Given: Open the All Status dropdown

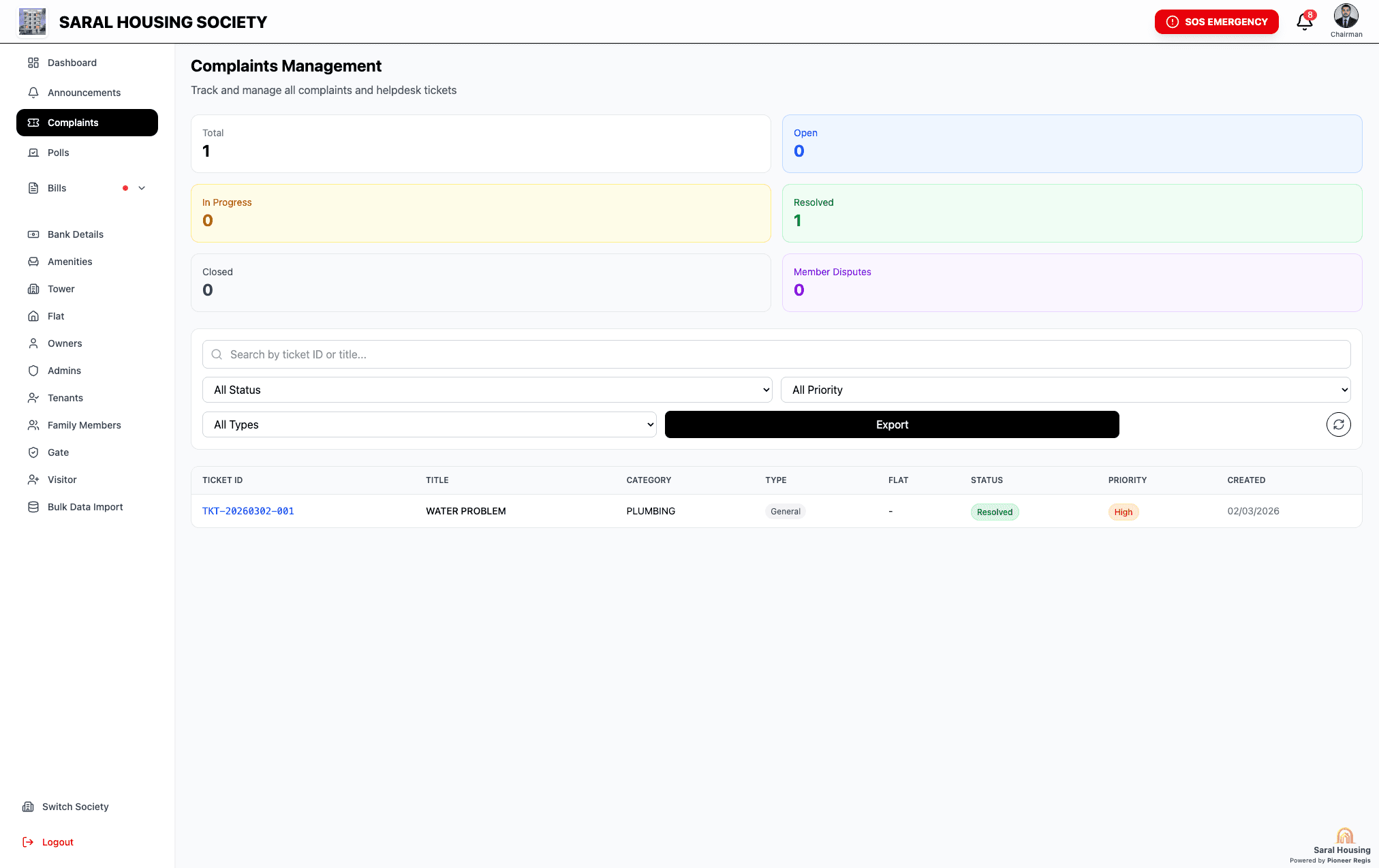Looking at the screenshot, I should [x=487, y=390].
